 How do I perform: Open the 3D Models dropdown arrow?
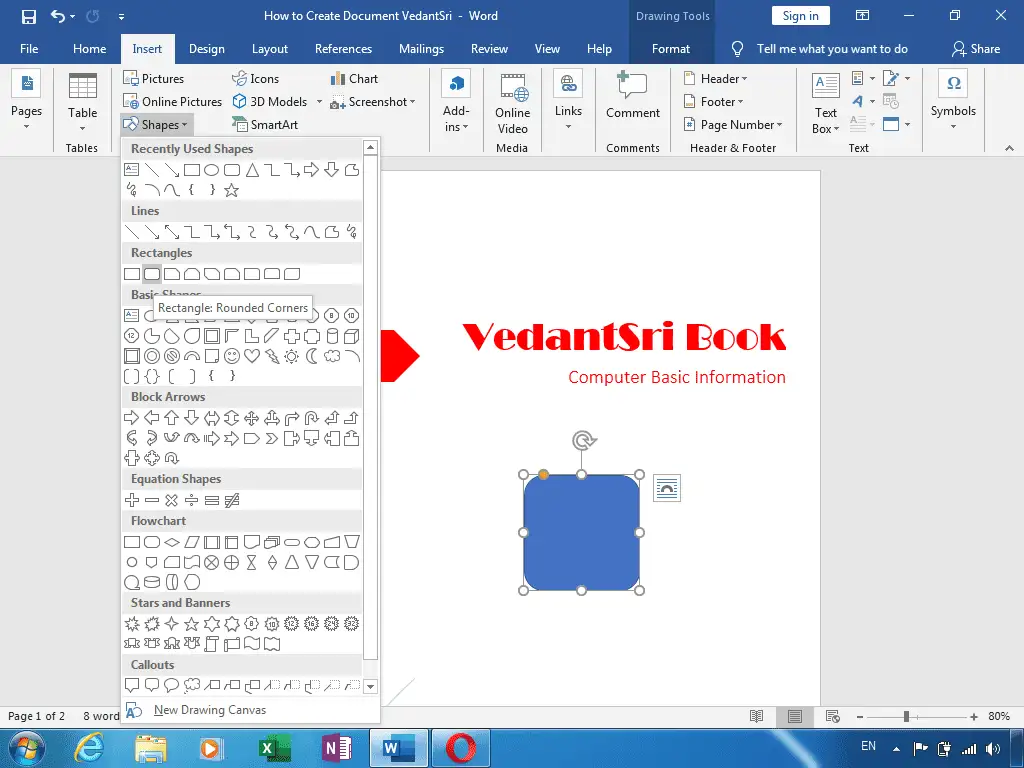click(x=319, y=102)
